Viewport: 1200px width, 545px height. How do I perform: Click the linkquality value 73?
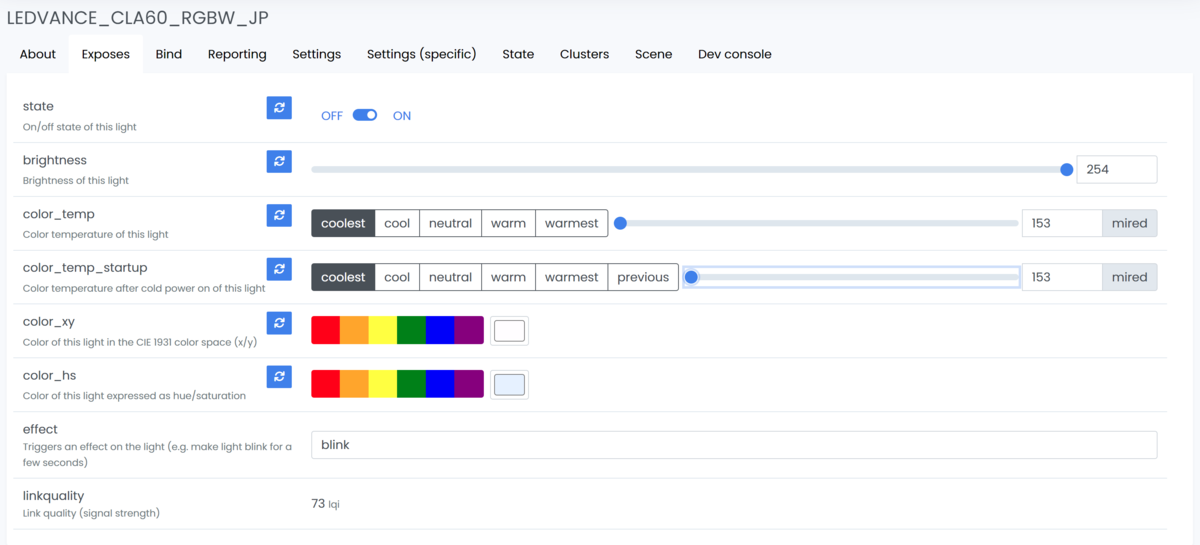[x=318, y=503]
